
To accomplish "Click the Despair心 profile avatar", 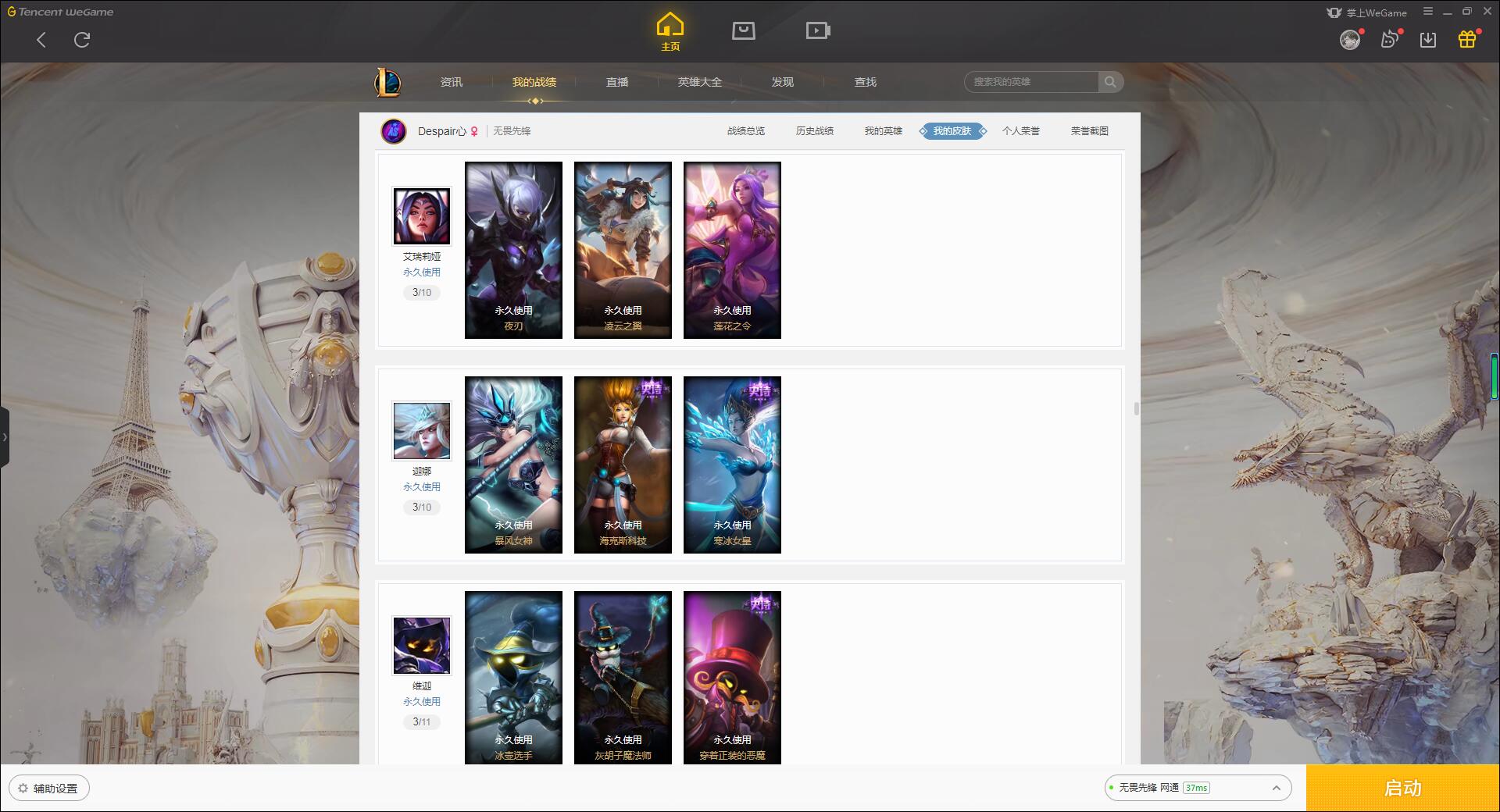I will 394,131.
